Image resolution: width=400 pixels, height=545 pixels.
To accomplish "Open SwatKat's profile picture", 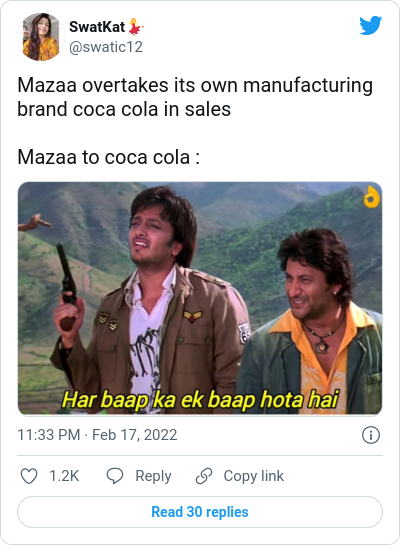I will pos(41,37).
